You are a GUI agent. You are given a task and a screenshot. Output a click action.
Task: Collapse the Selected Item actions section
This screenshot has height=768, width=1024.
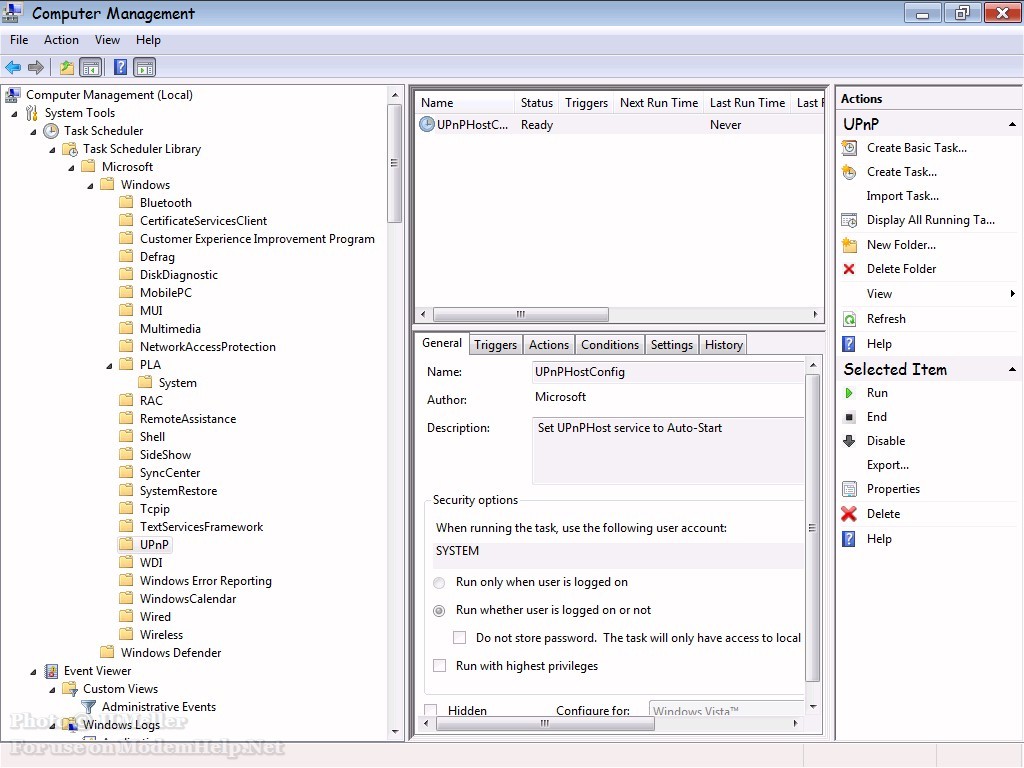point(1012,370)
